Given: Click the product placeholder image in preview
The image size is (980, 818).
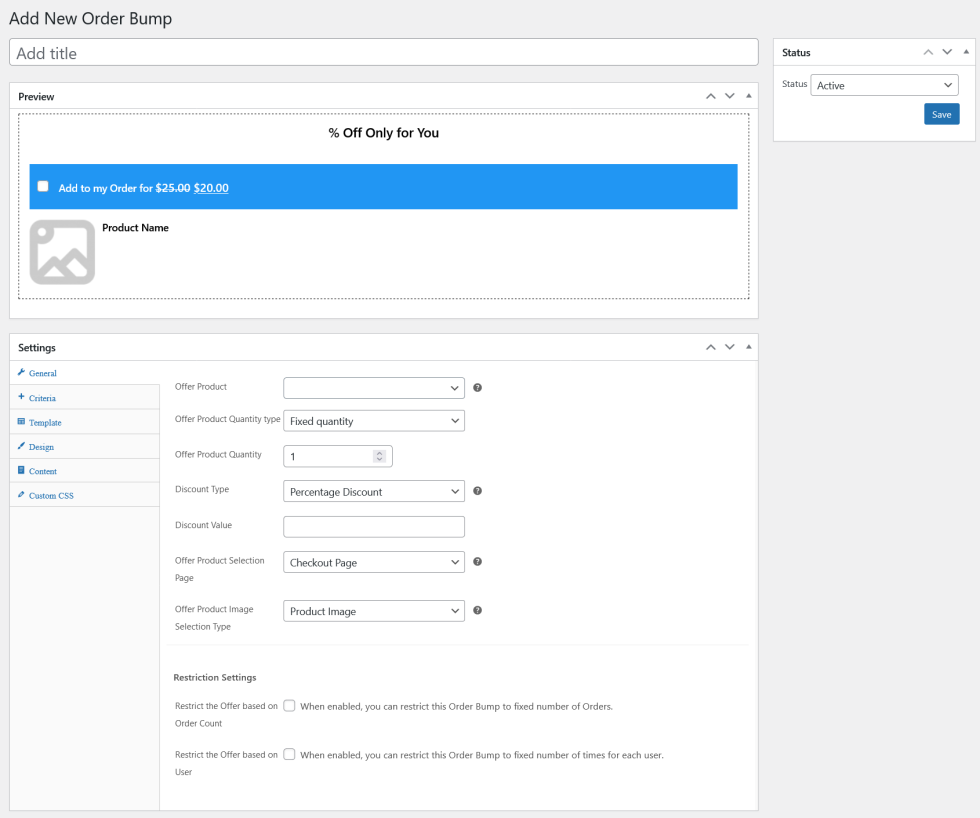Looking at the screenshot, I should [62, 252].
